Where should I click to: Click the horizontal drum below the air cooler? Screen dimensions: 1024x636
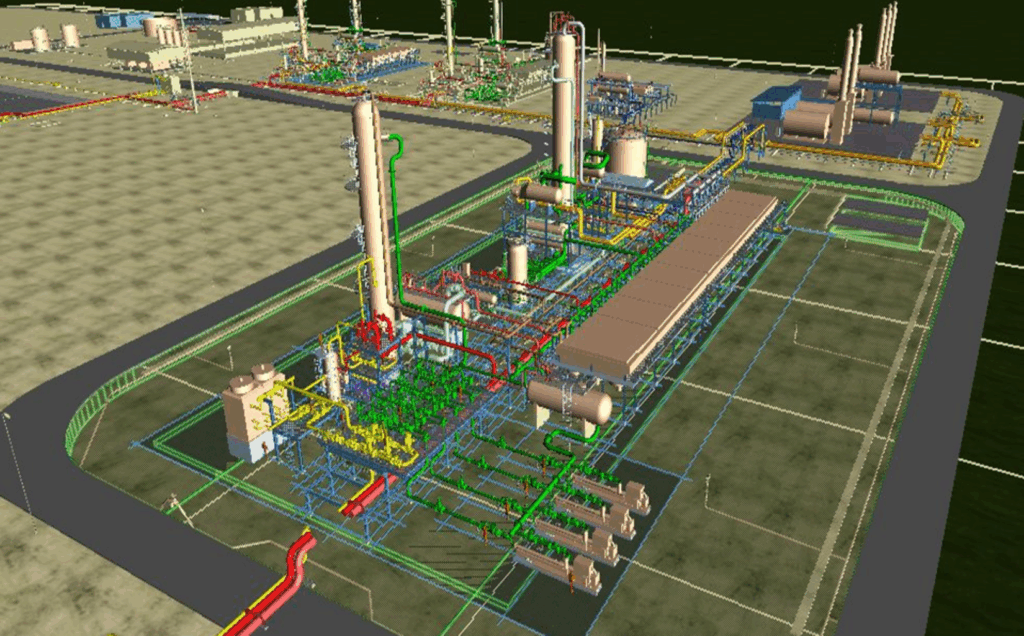tap(570, 401)
